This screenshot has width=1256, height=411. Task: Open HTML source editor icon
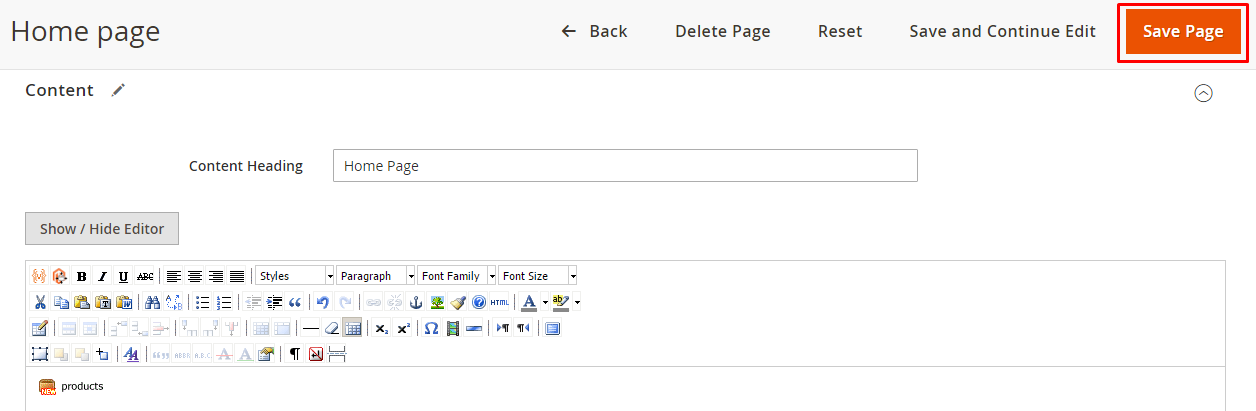click(x=500, y=302)
